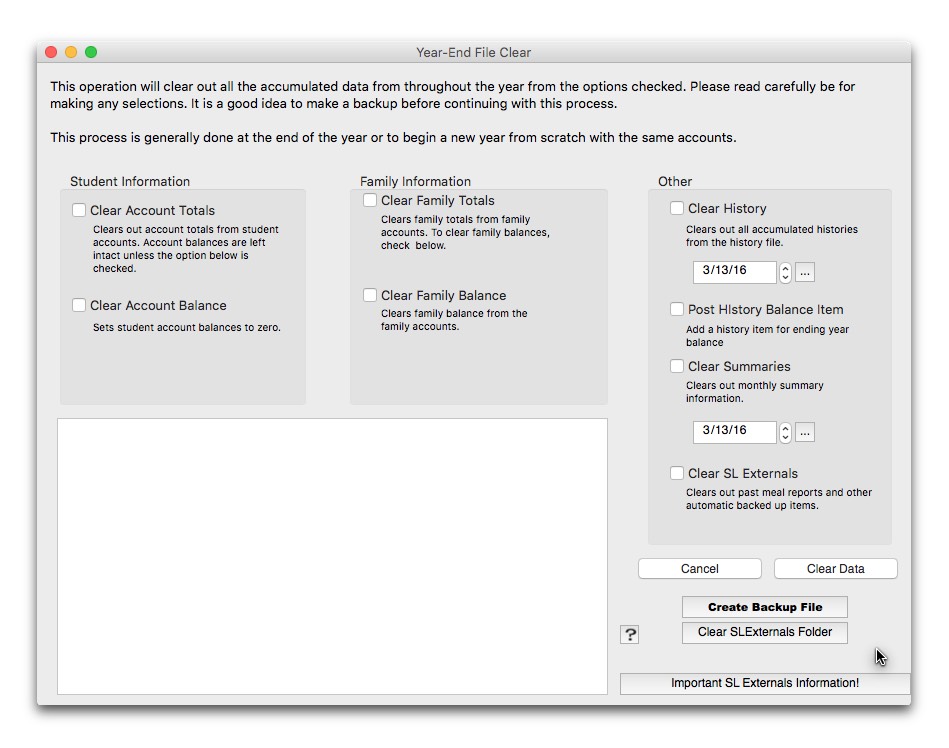Click the Clear History date field
This screenshot has width=949, height=748.
pos(735,272)
